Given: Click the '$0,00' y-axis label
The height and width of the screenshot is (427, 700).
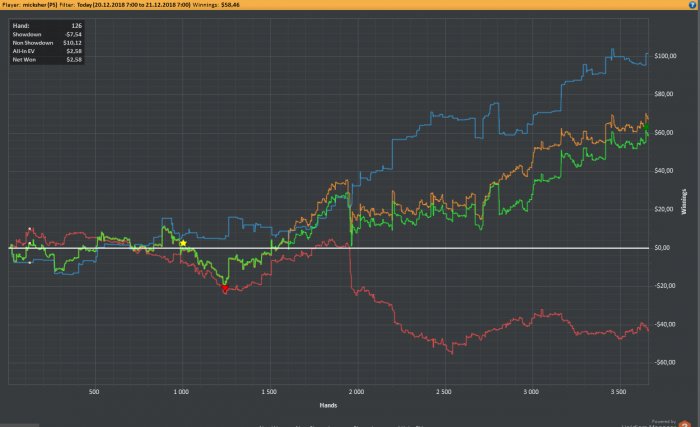Looking at the screenshot, I should pyautogui.click(x=662, y=247).
